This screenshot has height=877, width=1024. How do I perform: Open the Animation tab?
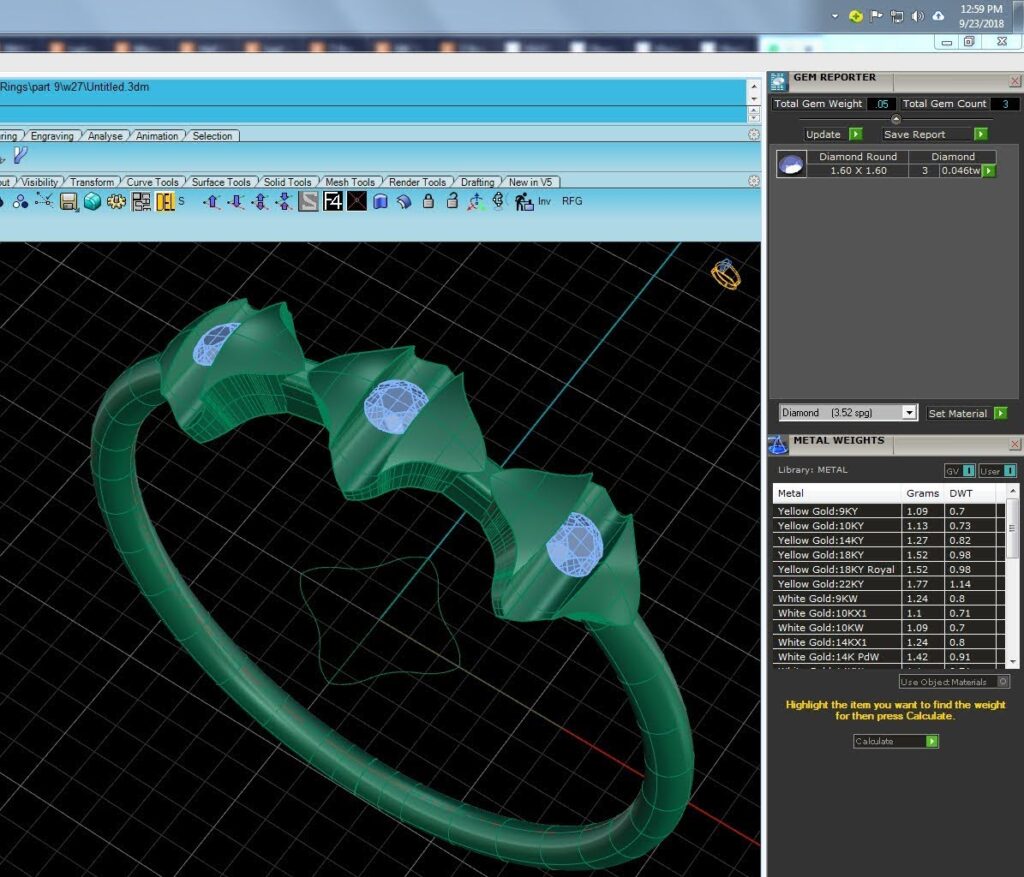(157, 136)
